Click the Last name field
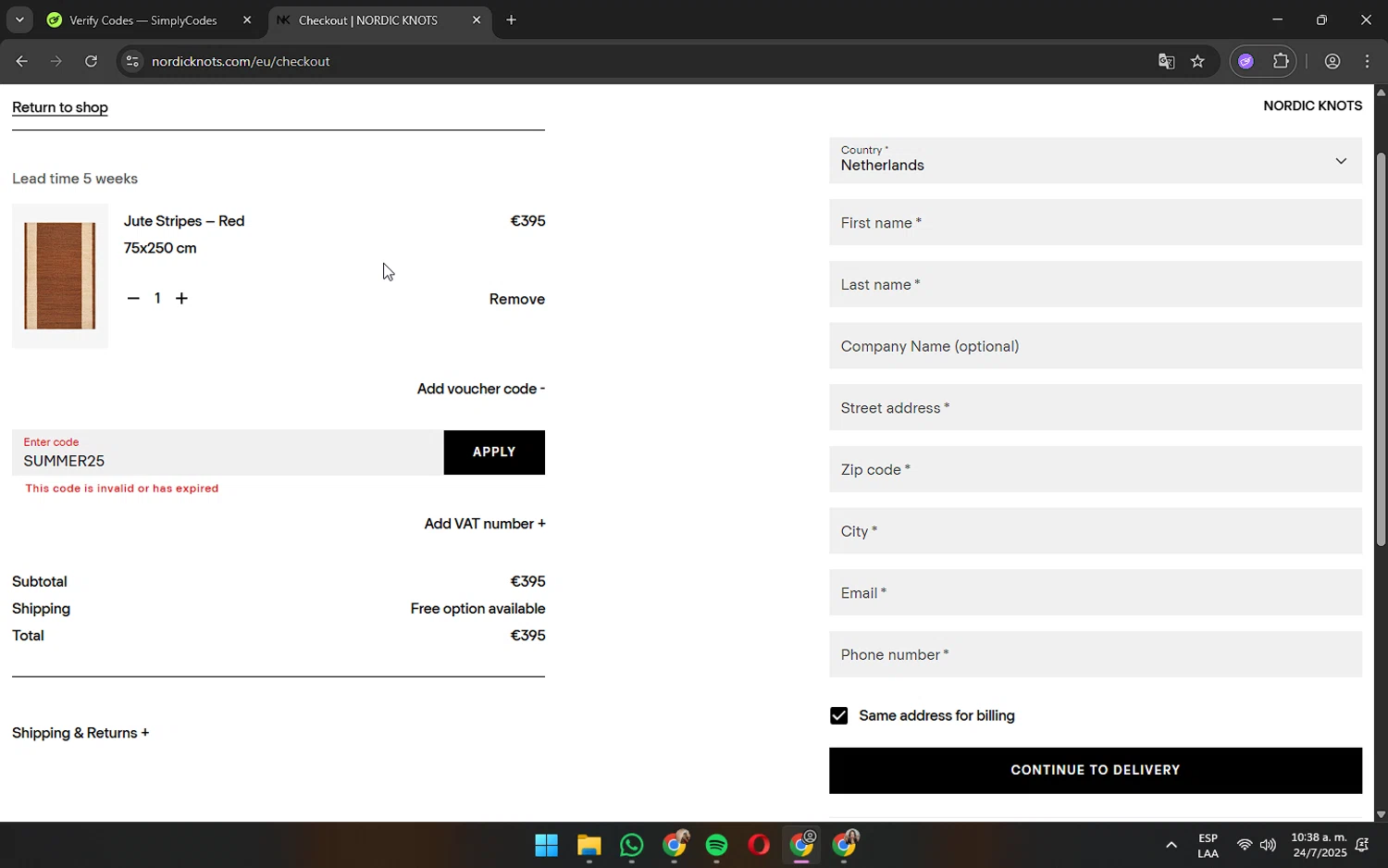Image resolution: width=1388 pixels, height=868 pixels. pos(1096,284)
